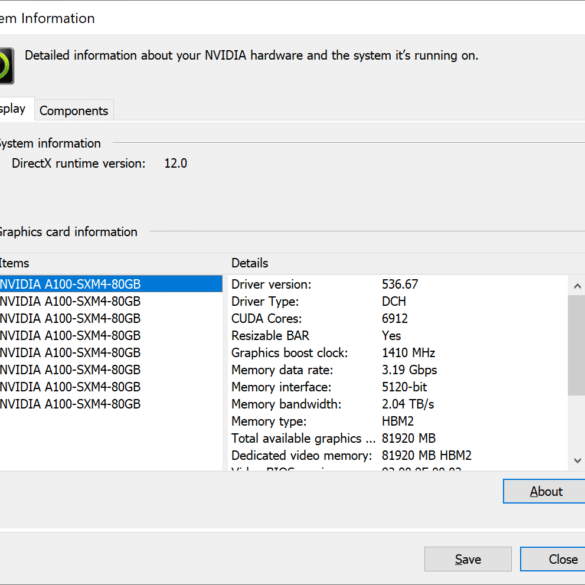
Task: Select the last NVIDIA A100-SXM4-80GB entry in Items
Action: coord(70,404)
